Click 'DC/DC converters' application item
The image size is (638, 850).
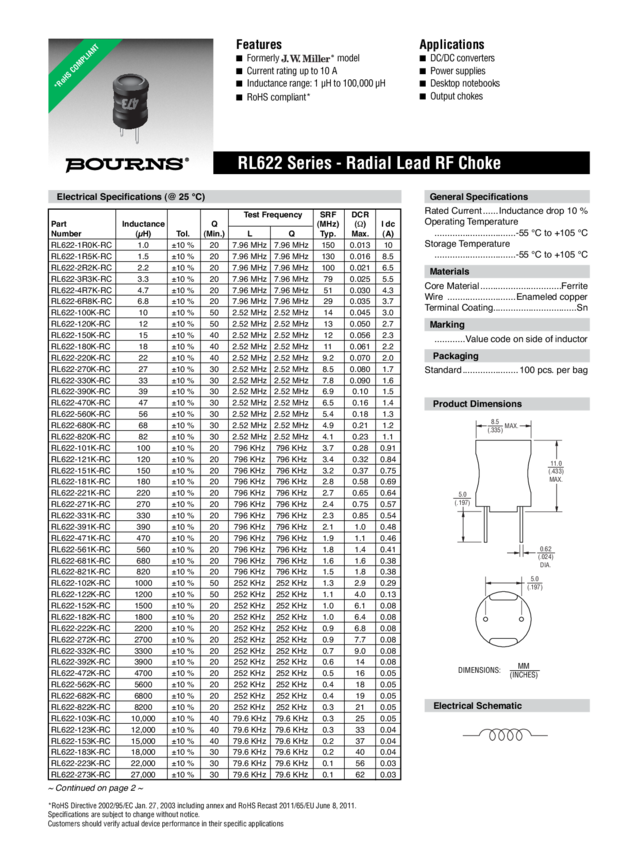click(x=462, y=58)
